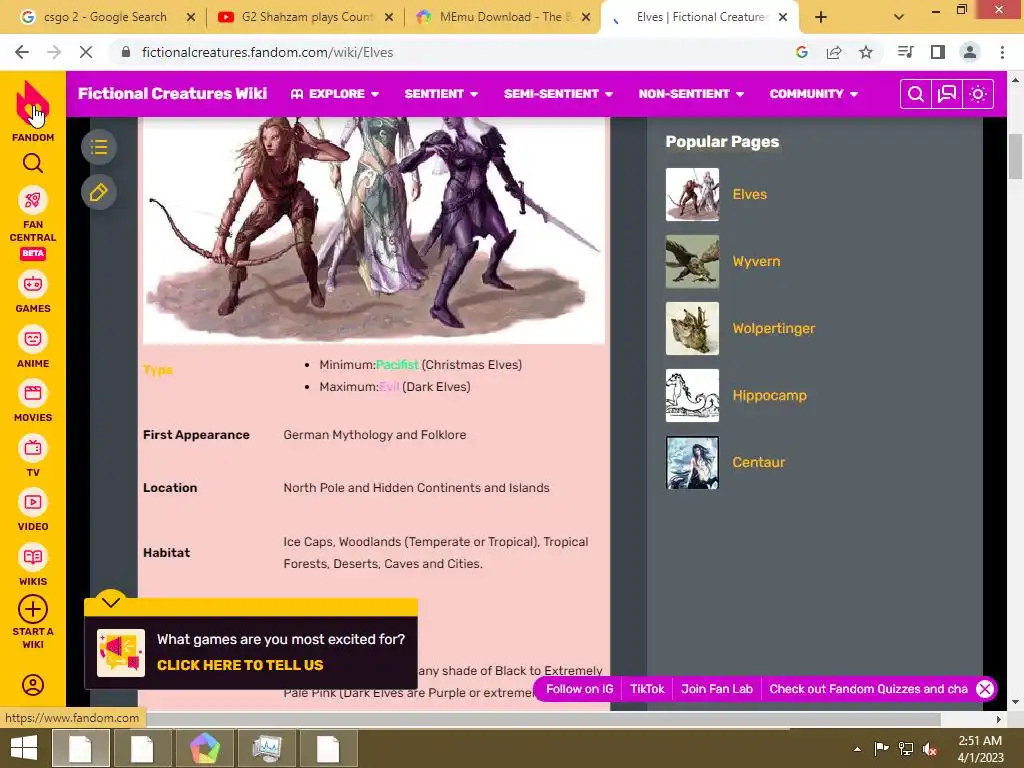The image size is (1024, 768).
Task: Close the csgo 2 Google Search tab
Action: point(191,17)
